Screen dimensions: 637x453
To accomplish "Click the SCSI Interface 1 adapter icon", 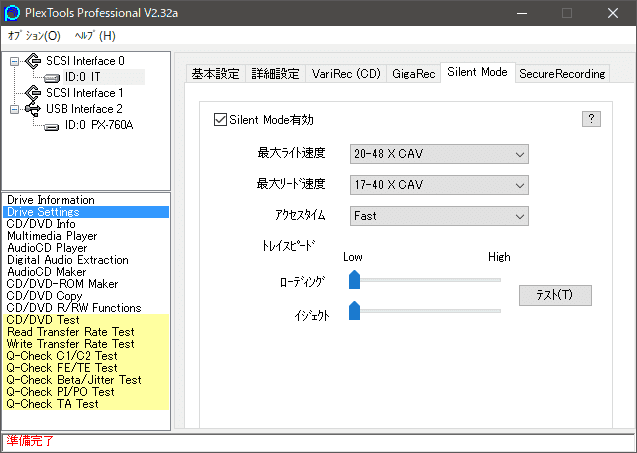I will pyautogui.click(x=33, y=93).
